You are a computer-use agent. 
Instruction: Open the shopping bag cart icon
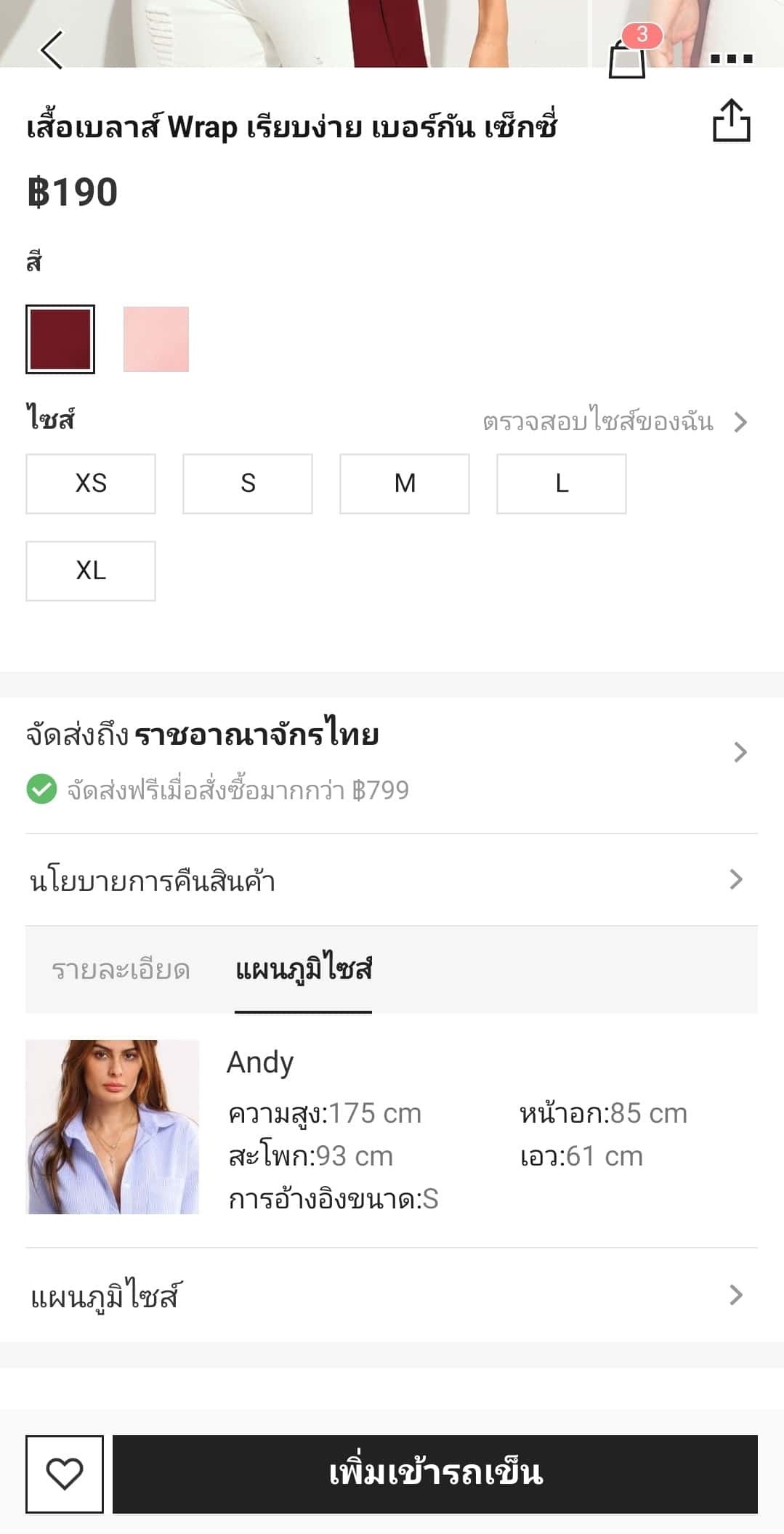626,57
